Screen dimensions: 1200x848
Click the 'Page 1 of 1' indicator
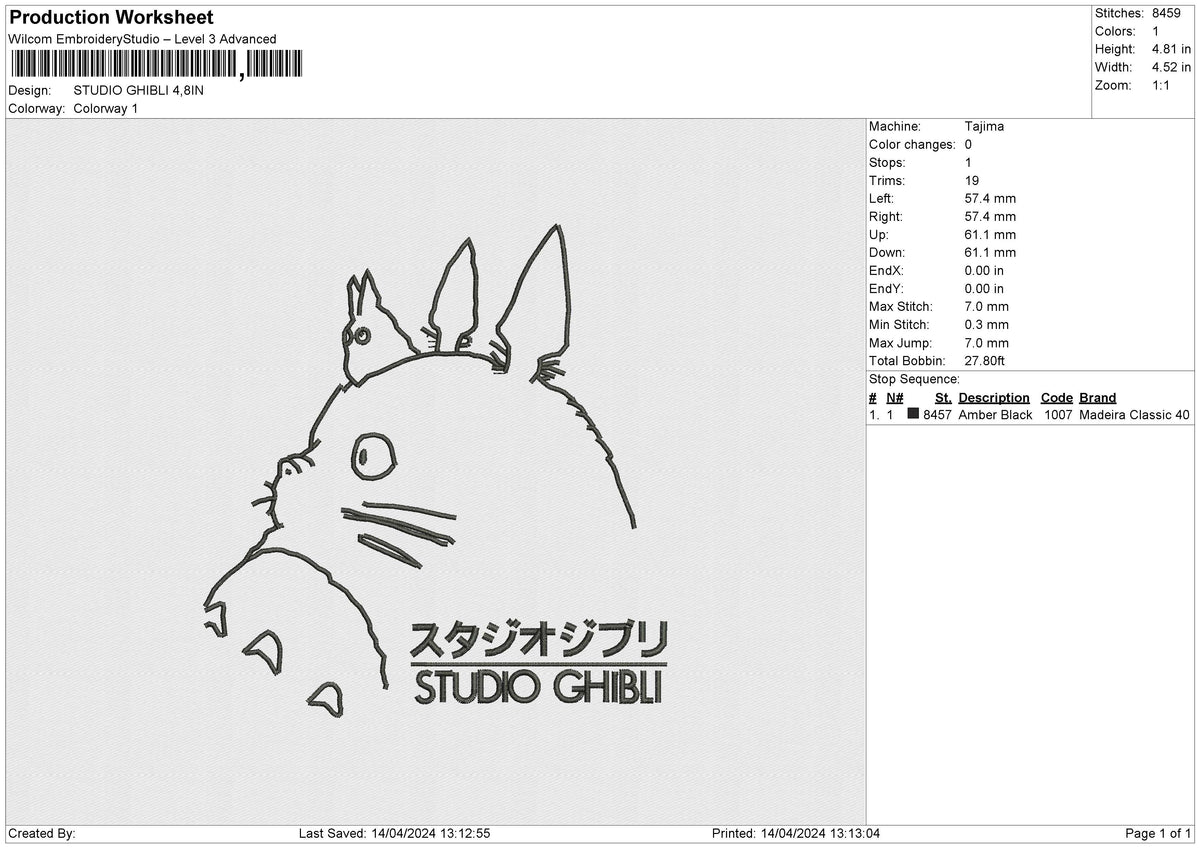1158,833
